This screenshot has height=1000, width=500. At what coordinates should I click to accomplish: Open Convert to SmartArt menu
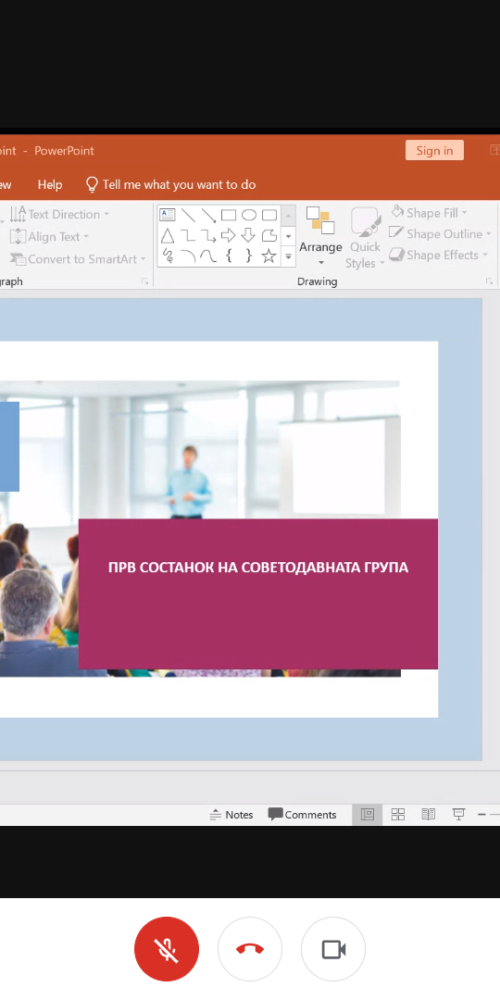[x=78, y=259]
